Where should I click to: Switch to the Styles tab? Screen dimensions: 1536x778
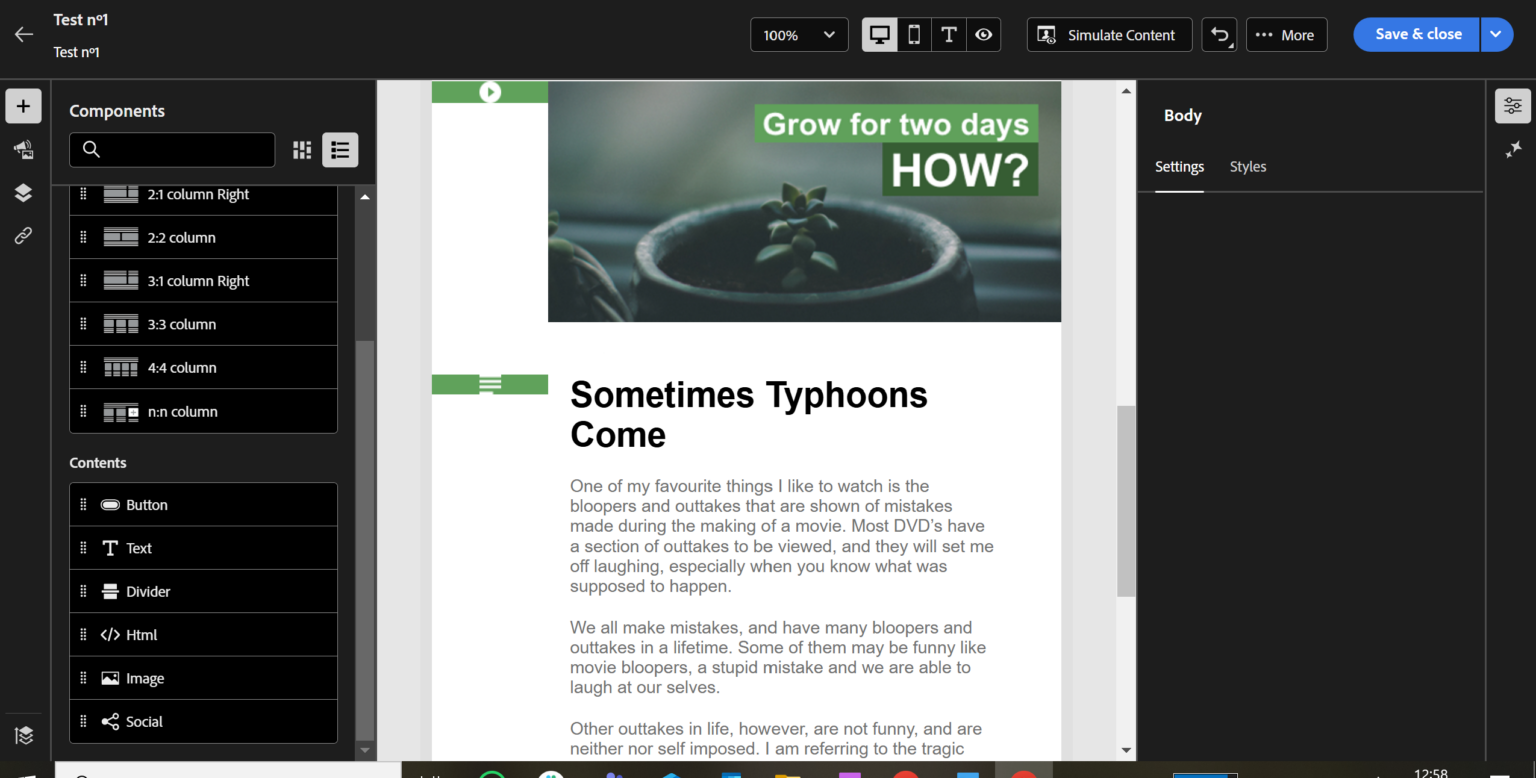[x=1247, y=167]
